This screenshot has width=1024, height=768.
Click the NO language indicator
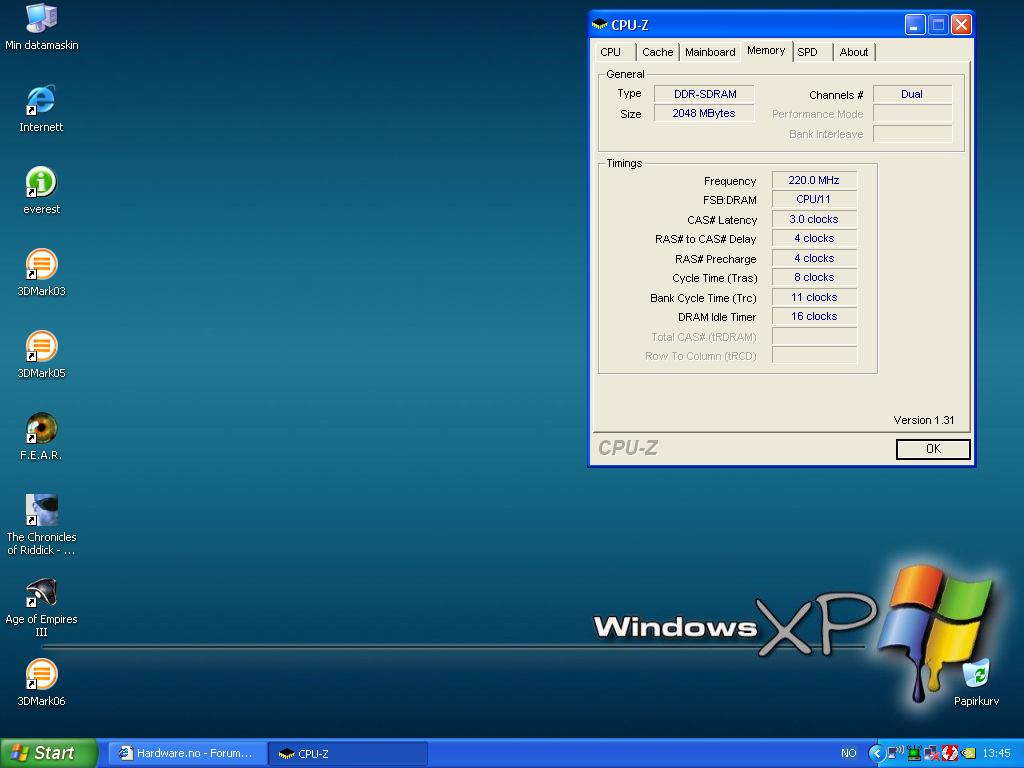[848, 753]
